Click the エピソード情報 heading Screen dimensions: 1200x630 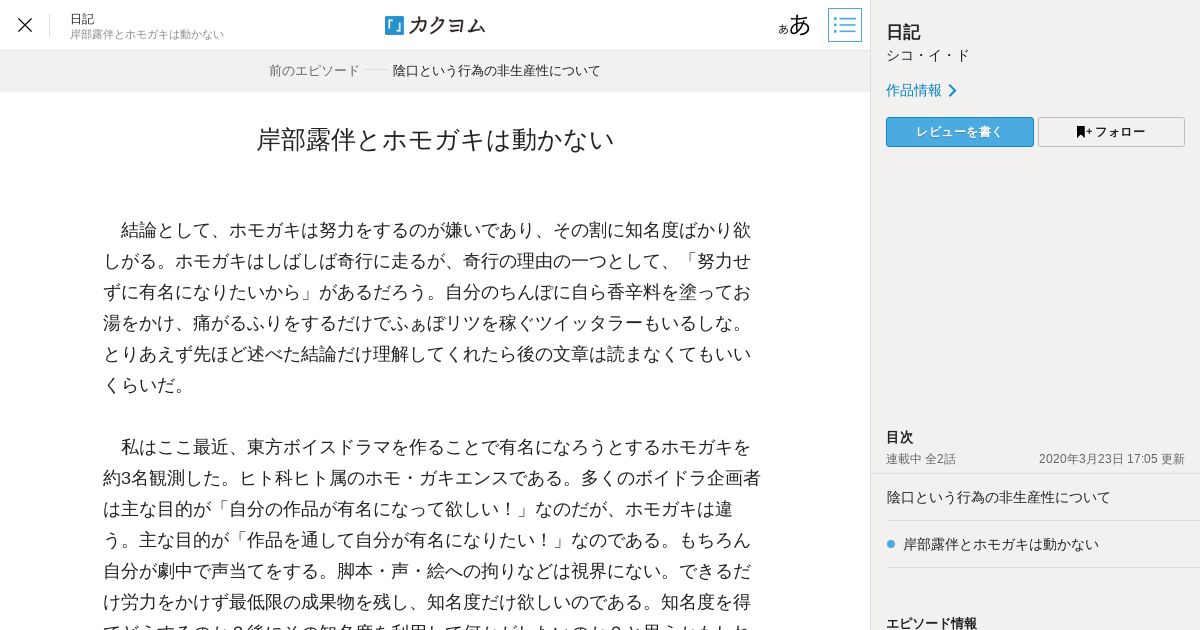932,623
